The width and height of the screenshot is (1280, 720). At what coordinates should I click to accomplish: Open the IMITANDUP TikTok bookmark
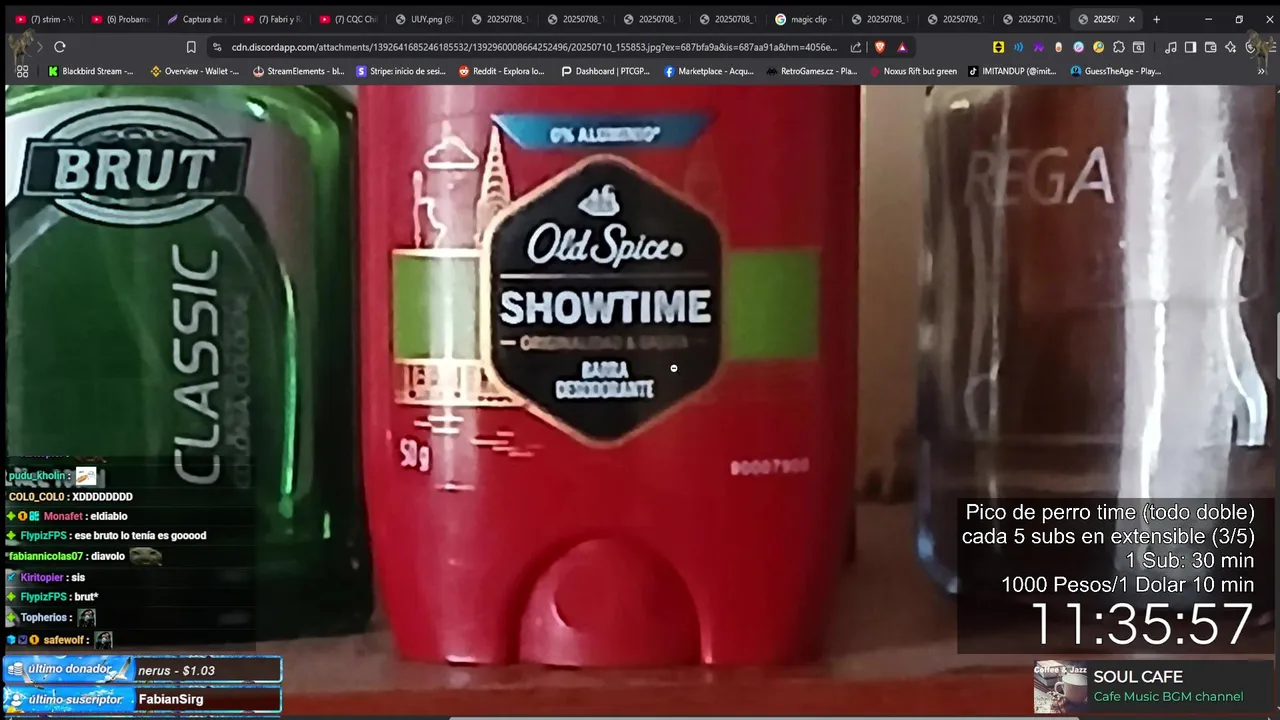[x=1012, y=71]
